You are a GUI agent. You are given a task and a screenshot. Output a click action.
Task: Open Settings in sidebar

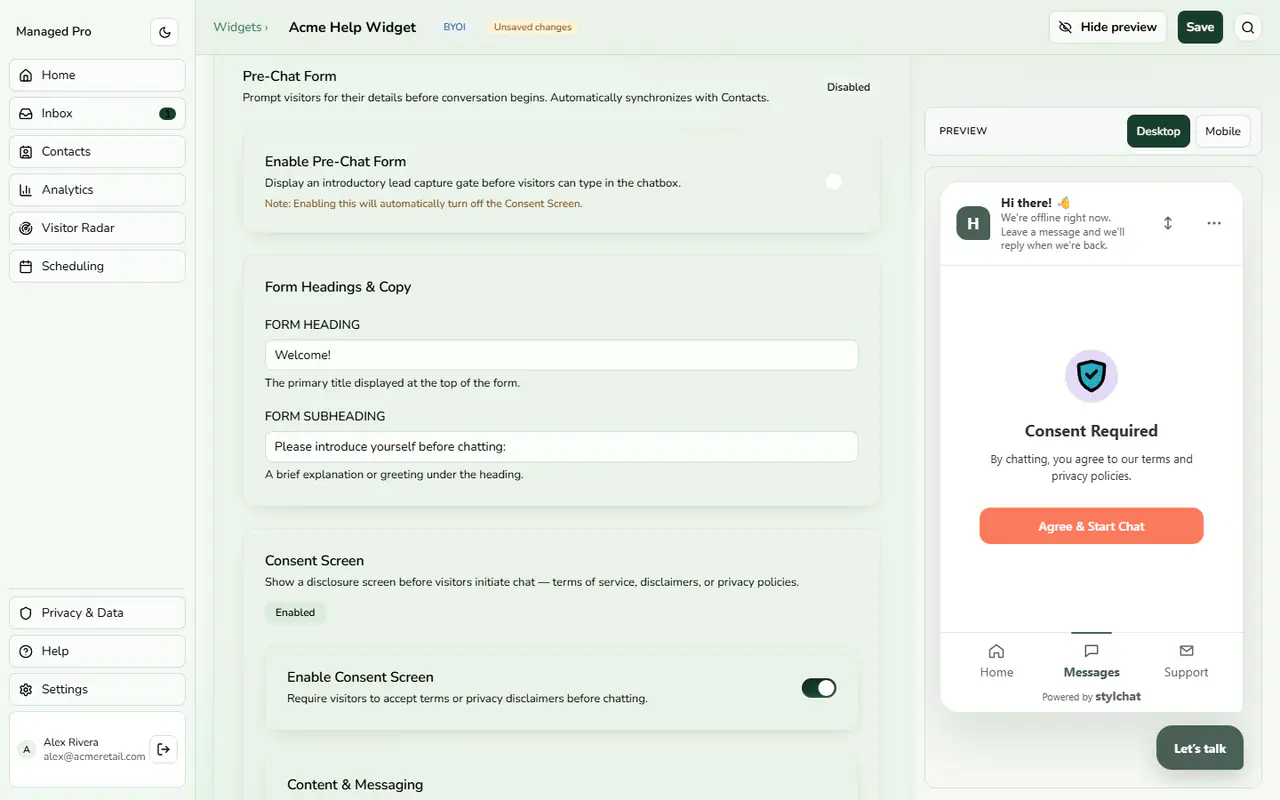[x=97, y=689]
